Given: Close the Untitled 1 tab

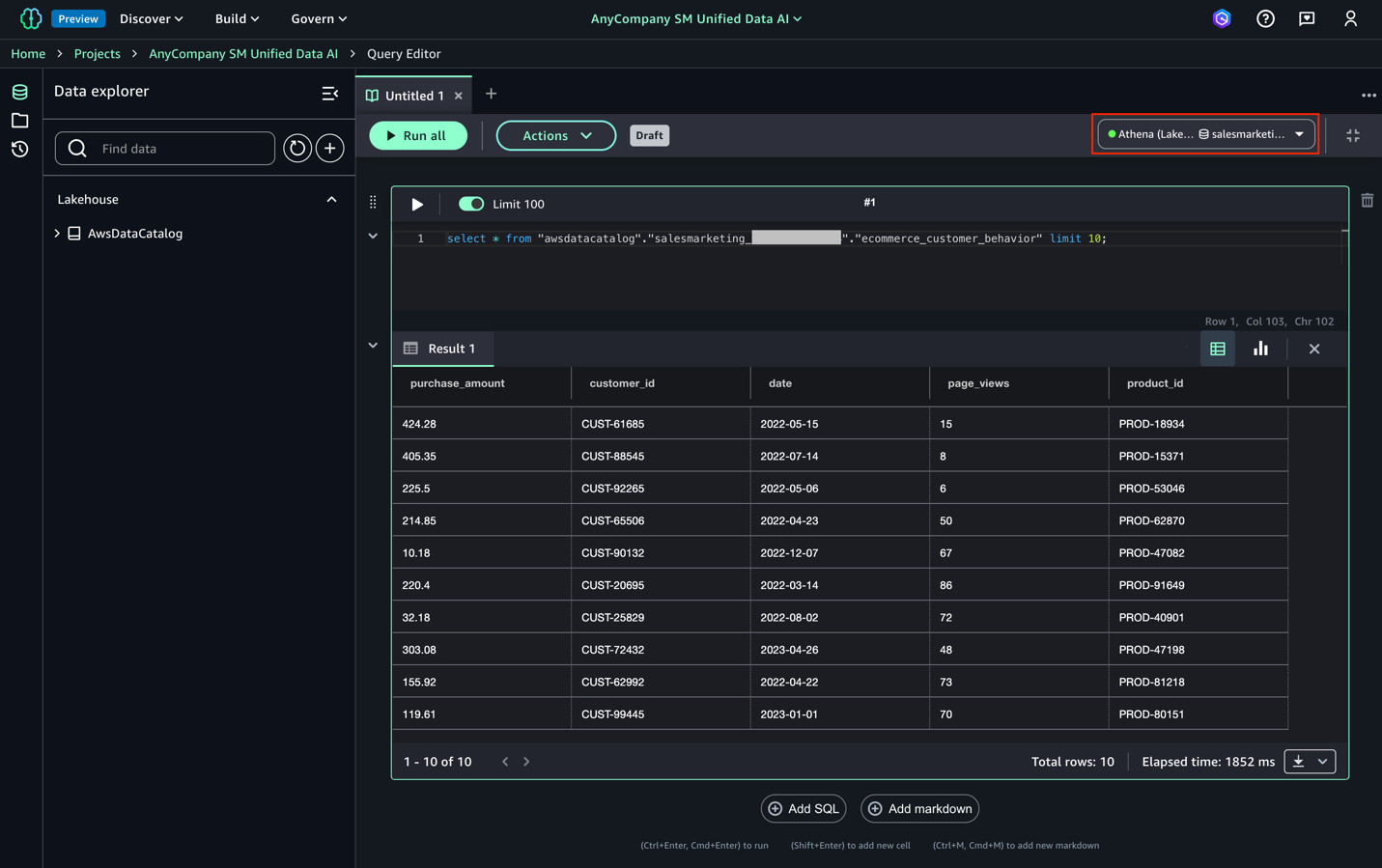Looking at the screenshot, I should click(459, 96).
